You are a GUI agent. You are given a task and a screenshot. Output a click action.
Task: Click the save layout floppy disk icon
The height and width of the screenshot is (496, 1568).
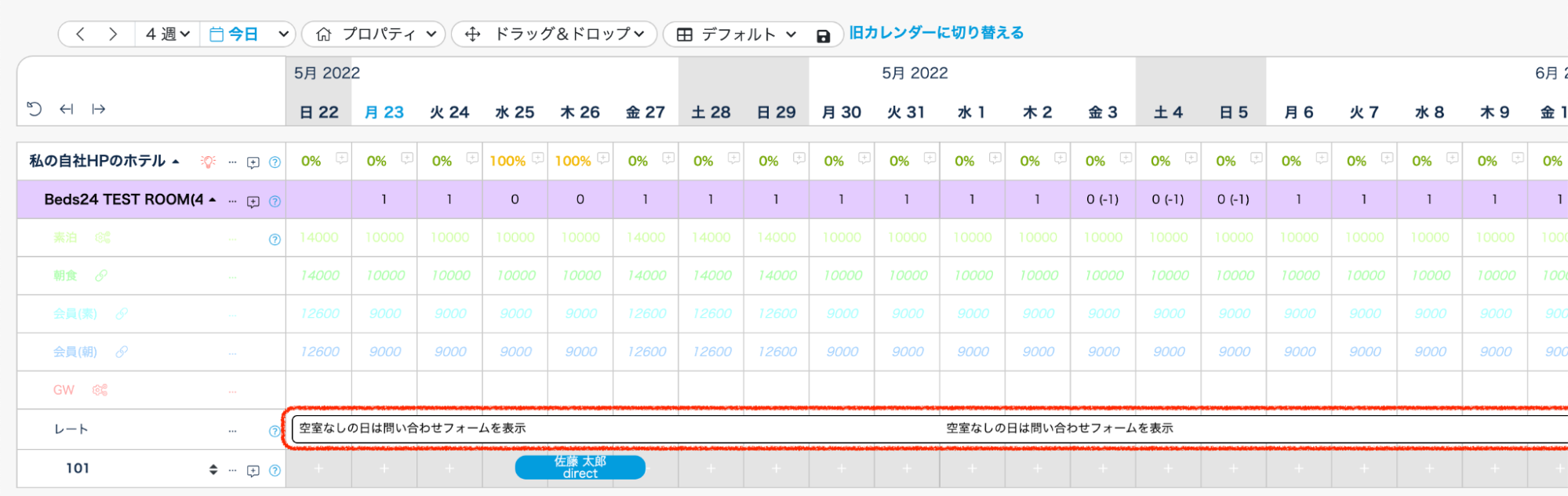[x=823, y=36]
